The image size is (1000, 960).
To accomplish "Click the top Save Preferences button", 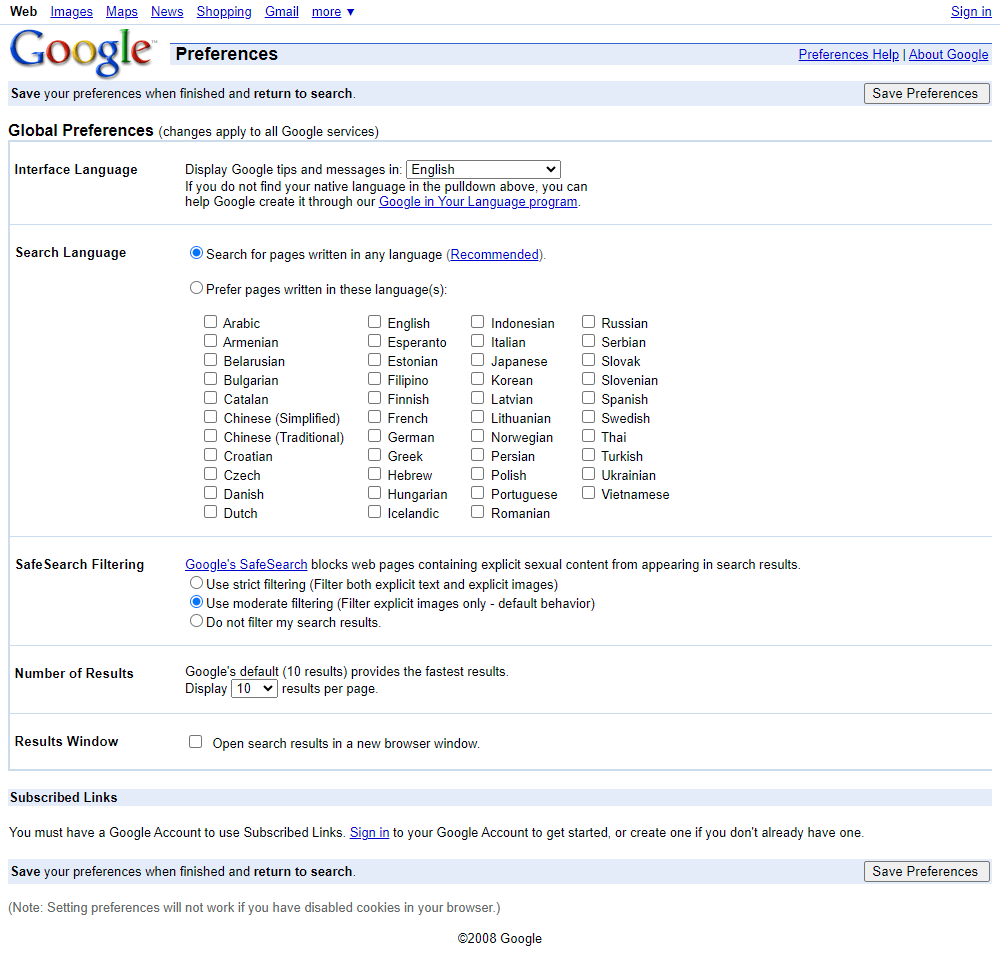I will point(927,93).
